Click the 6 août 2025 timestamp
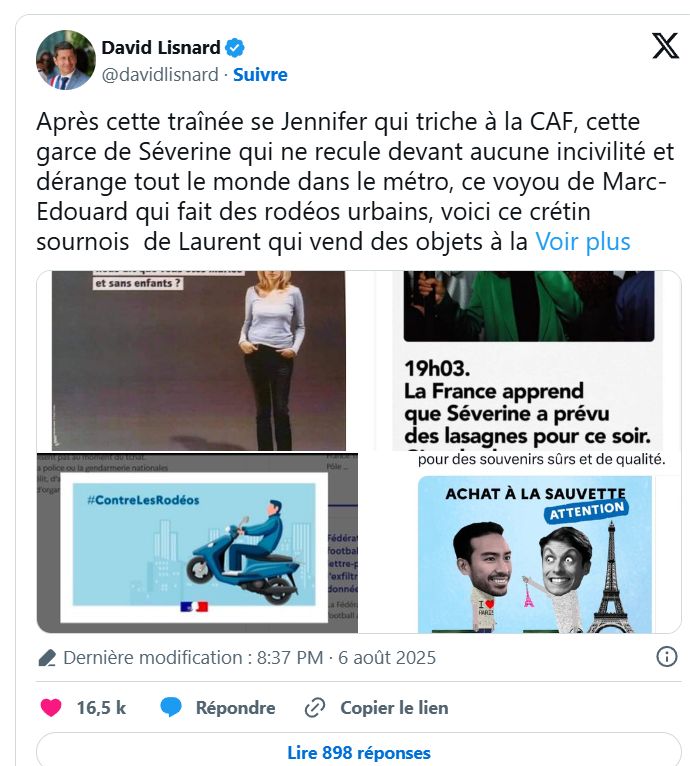Image resolution: width=690 pixels, height=766 pixels. point(387,658)
